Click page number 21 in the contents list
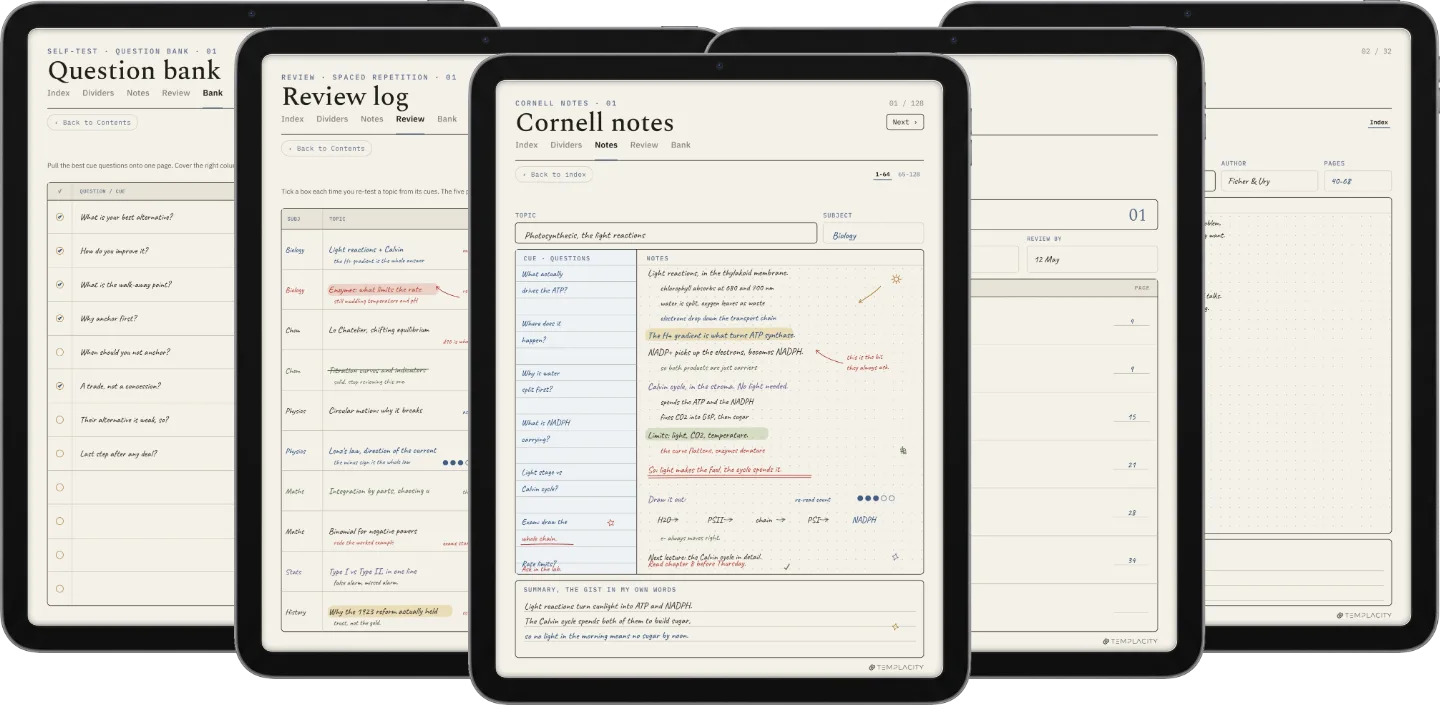 [1132, 465]
